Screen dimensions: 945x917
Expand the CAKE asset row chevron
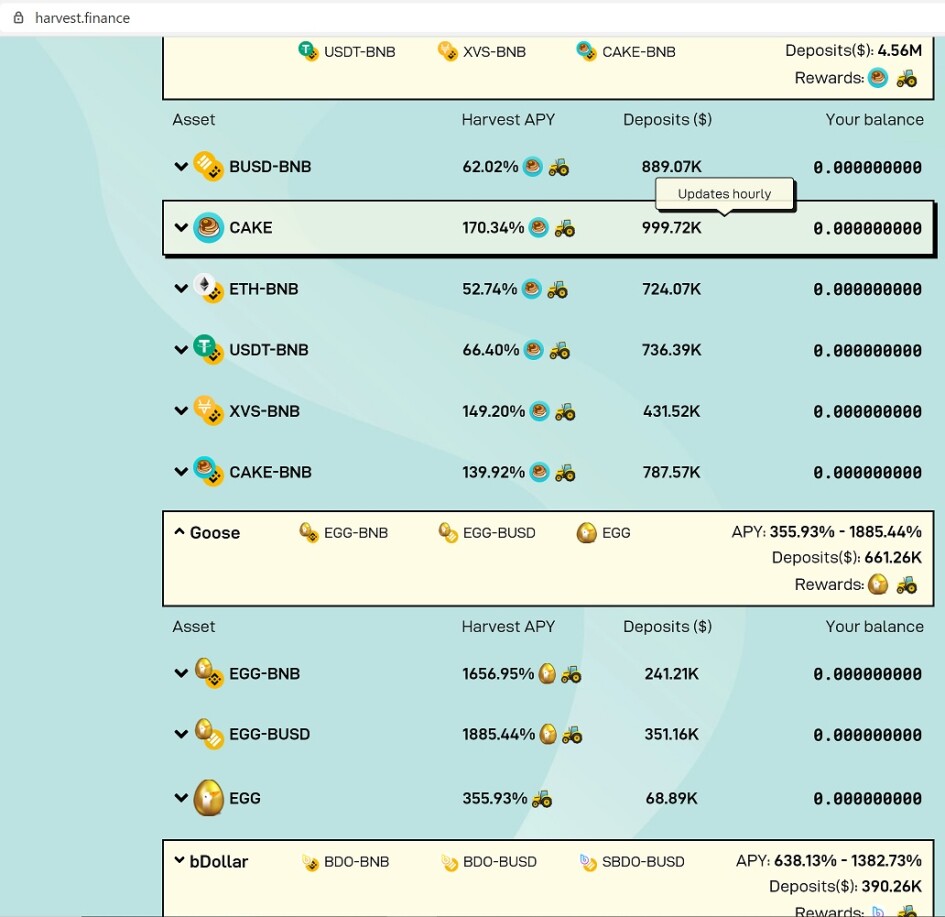(x=181, y=228)
